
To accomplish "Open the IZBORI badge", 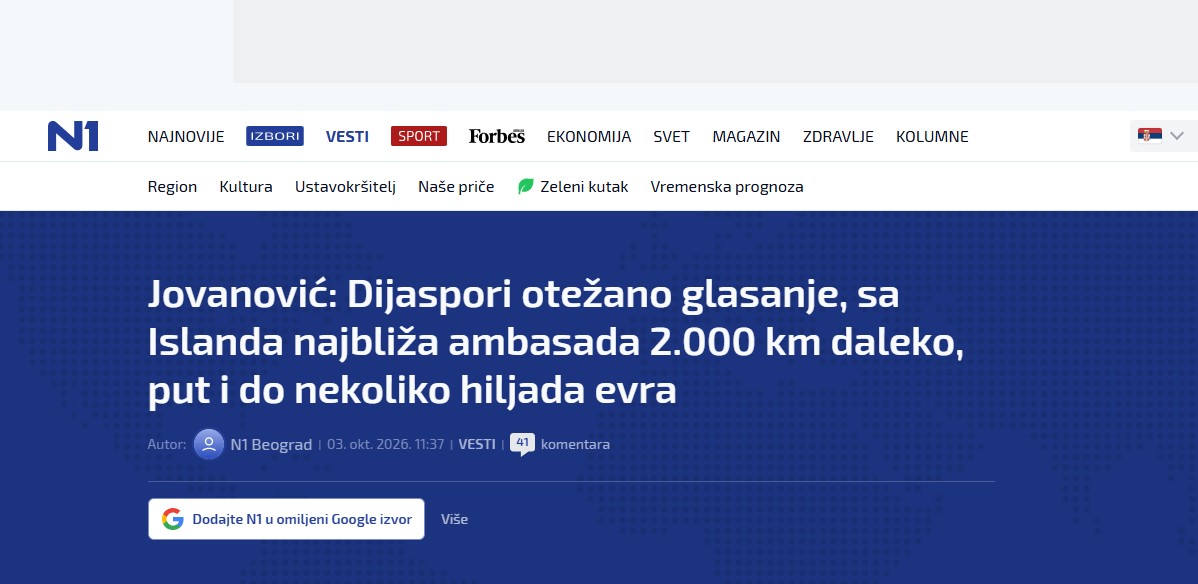I will [275, 136].
